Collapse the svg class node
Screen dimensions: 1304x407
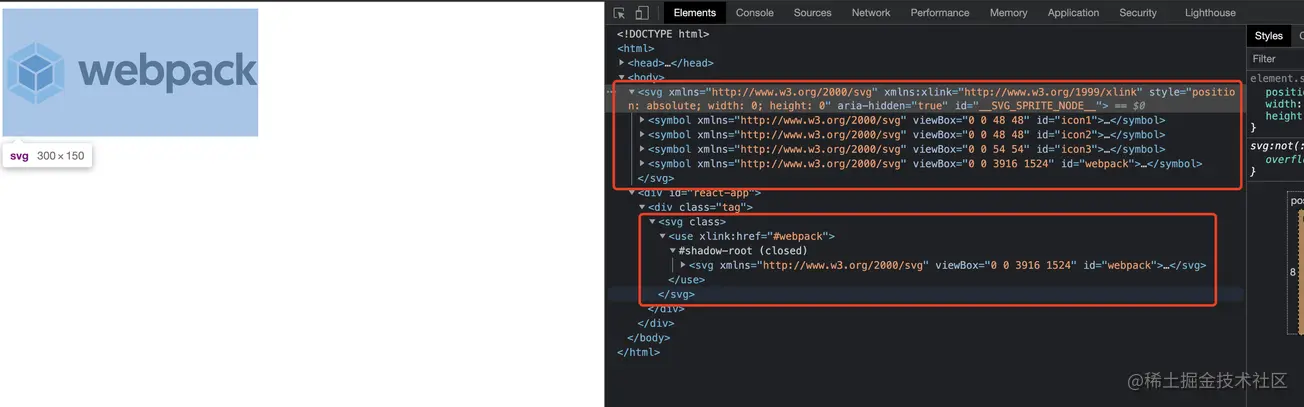(653, 222)
